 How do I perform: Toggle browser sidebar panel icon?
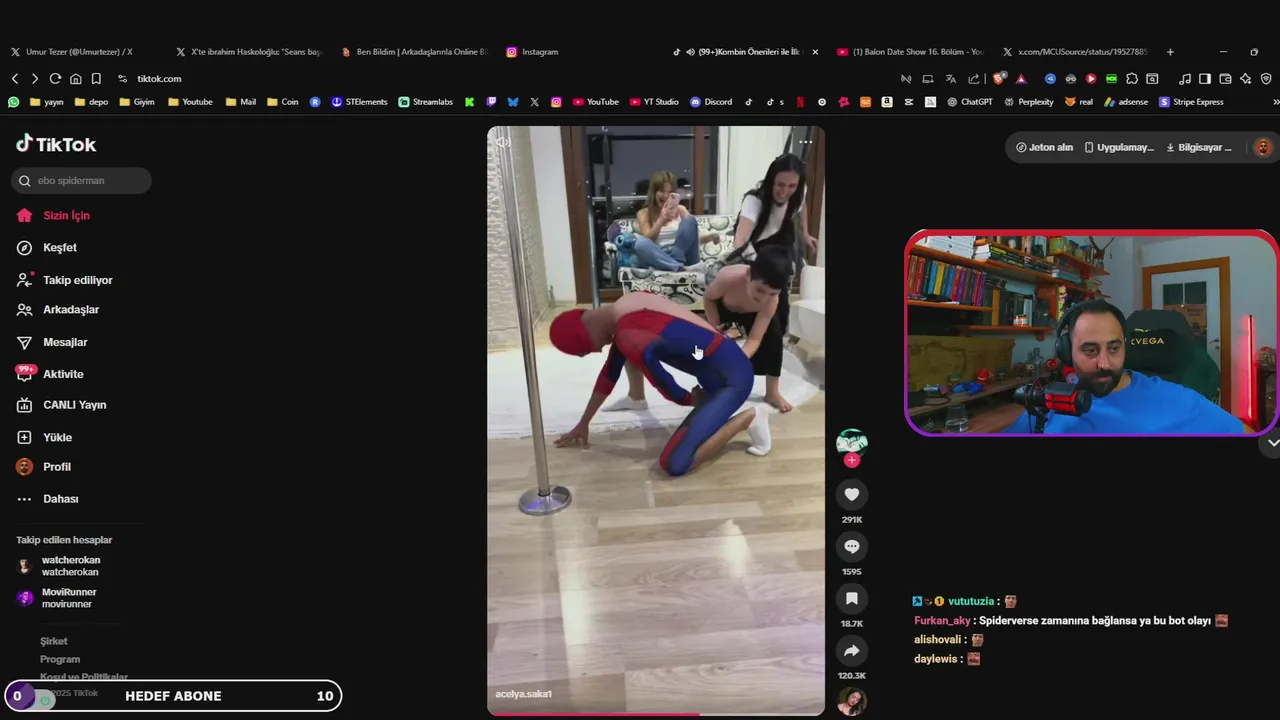point(1205,78)
